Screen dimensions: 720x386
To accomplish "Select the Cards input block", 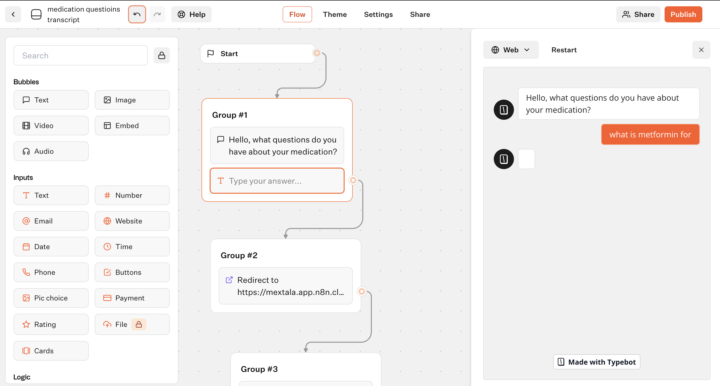I will click(x=51, y=351).
